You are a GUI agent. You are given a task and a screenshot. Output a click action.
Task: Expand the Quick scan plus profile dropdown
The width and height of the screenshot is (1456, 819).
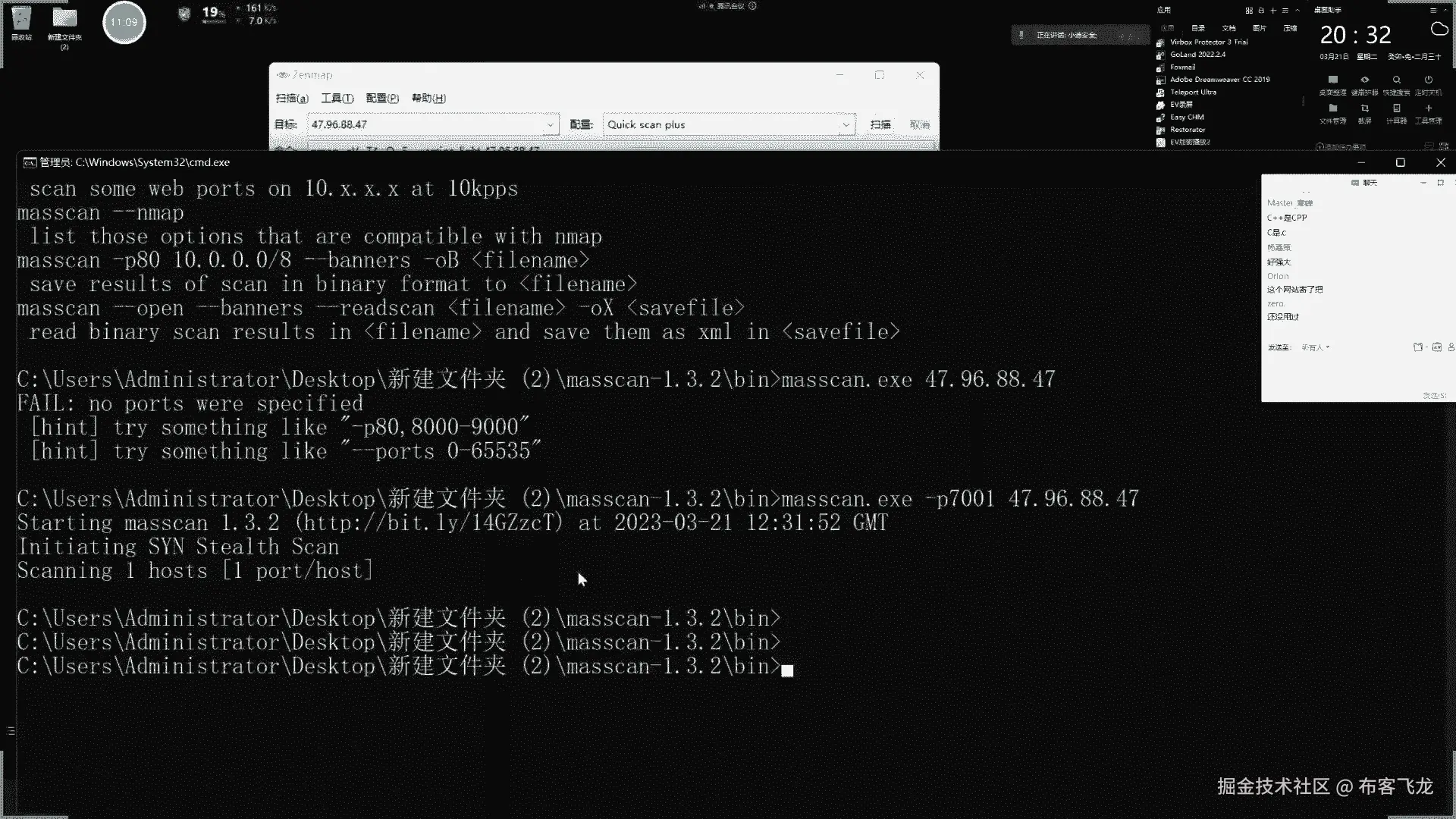pos(846,125)
